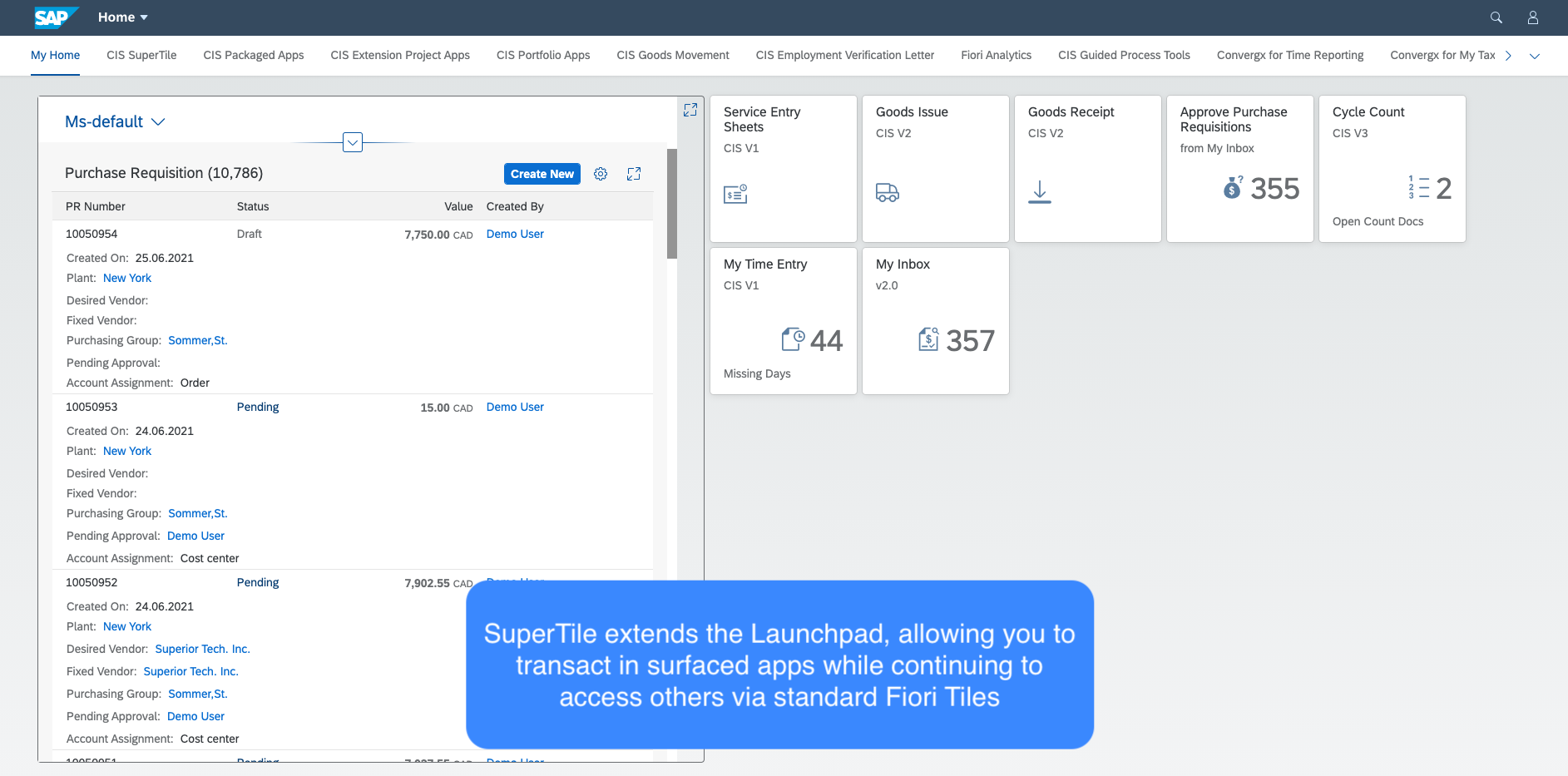Viewport: 1568px width, 776px height.
Task: Select the Goods Issue truck icon
Action: 888,192
